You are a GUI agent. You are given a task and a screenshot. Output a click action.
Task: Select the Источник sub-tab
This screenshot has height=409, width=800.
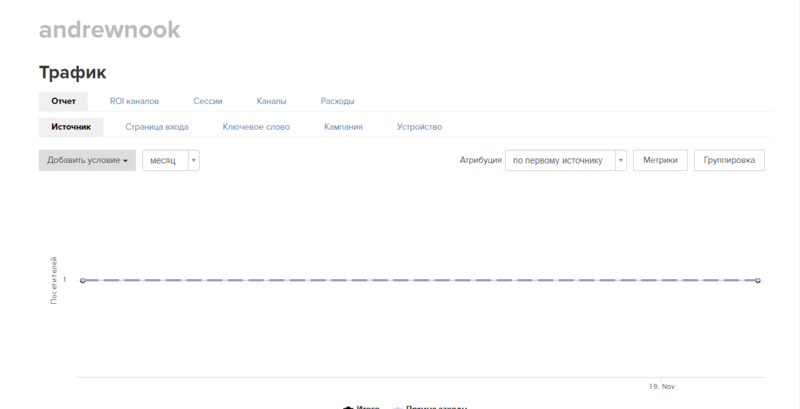click(71, 127)
